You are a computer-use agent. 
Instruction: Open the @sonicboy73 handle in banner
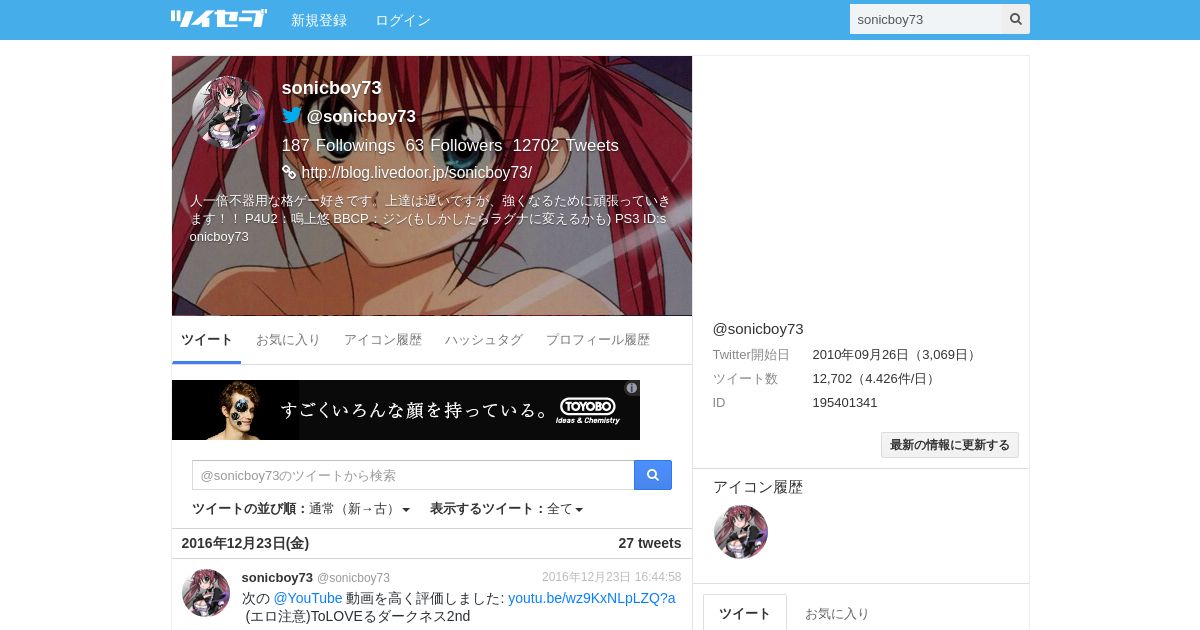coord(361,116)
